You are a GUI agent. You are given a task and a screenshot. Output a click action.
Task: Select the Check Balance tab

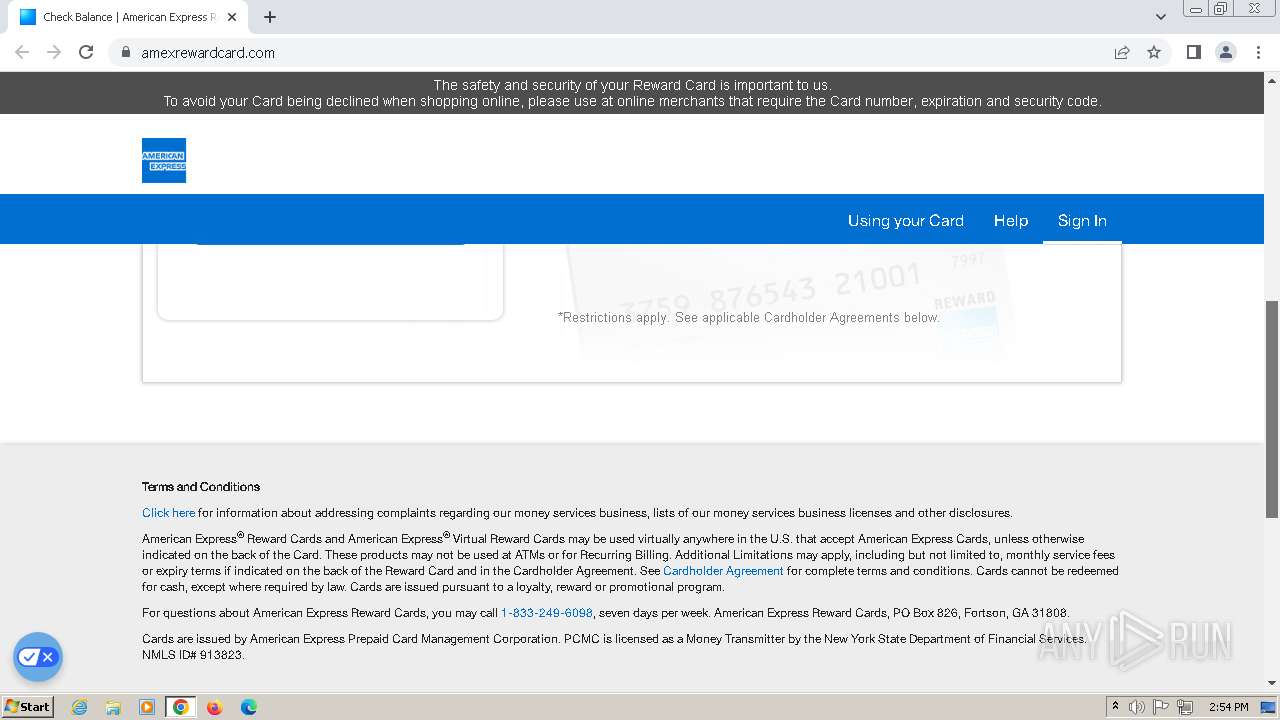tap(126, 17)
